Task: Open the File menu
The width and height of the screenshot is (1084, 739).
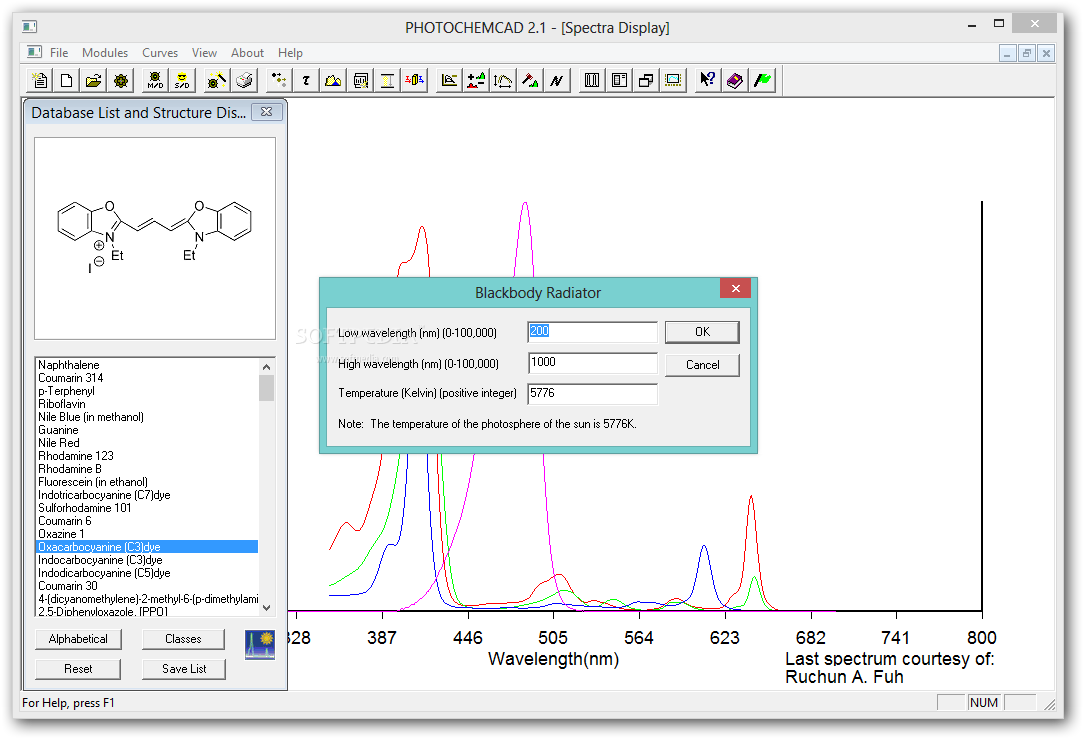Action: point(59,53)
